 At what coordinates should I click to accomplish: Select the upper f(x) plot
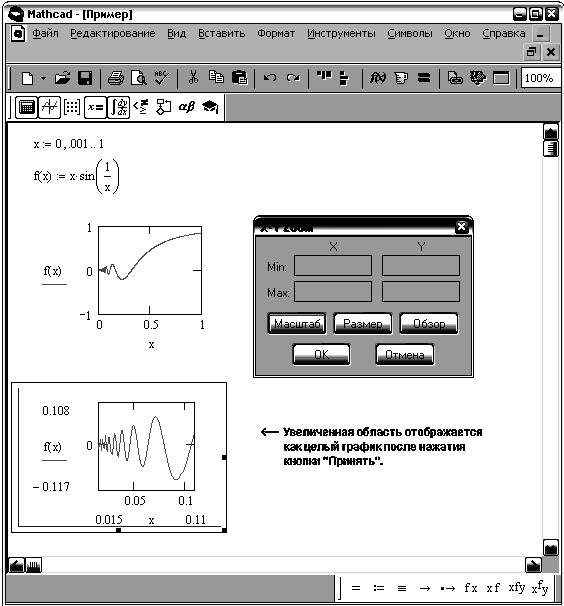[150, 270]
